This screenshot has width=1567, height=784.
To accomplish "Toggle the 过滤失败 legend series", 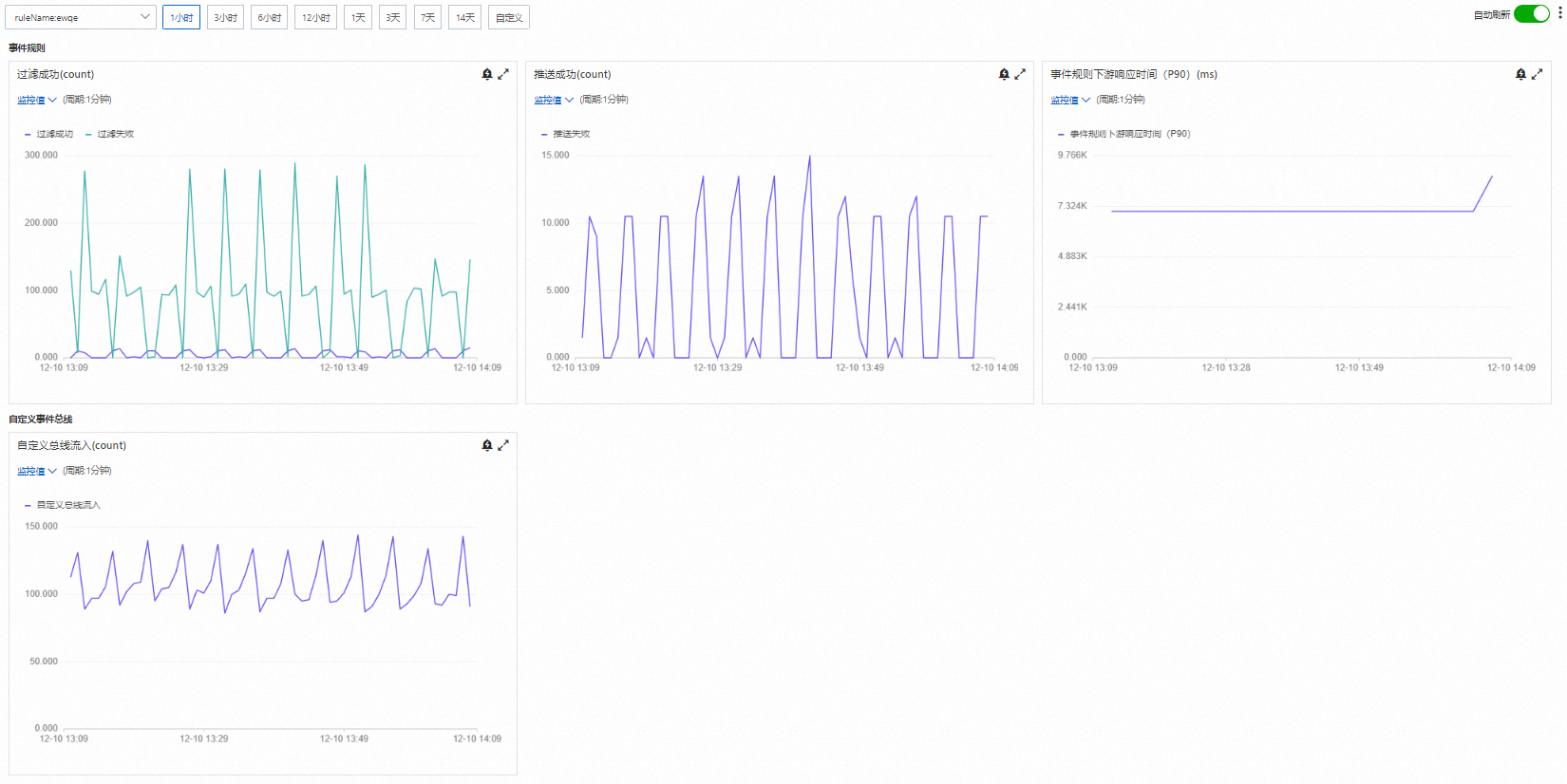I will 109,134.
